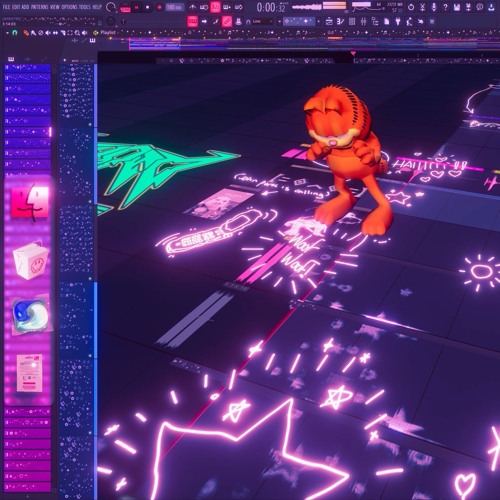Open the FILE menu
This screenshot has width=500, height=500.
coord(6,7)
